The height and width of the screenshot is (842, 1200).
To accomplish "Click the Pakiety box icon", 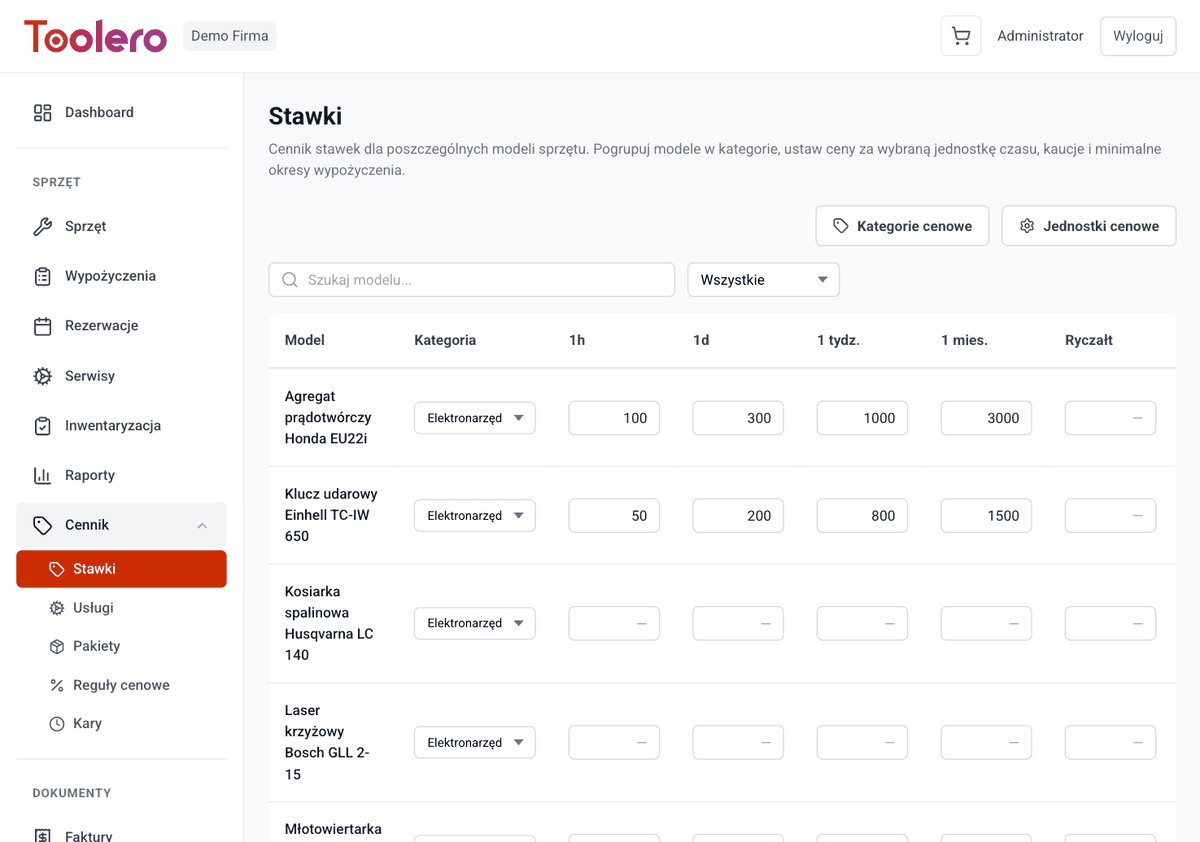I will click(57, 647).
